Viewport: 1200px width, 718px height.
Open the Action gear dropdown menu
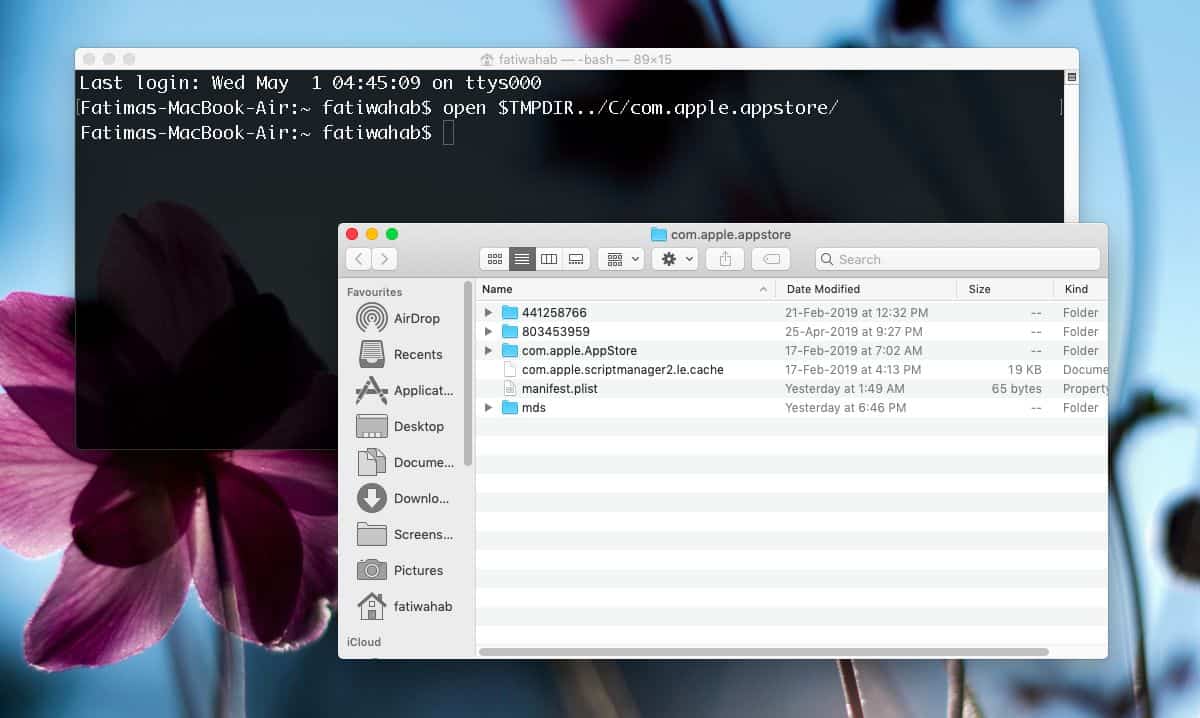click(x=674, y=259)
